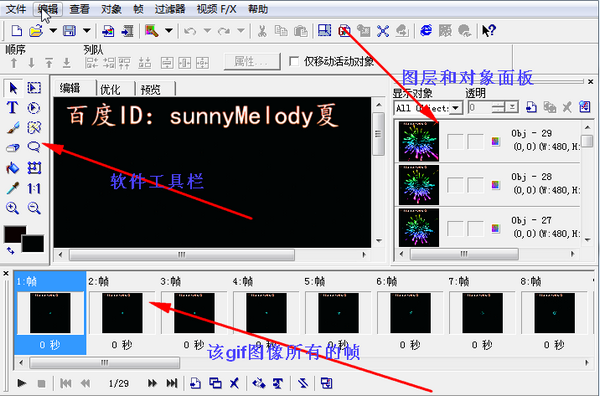Select the rectangle selection tool
The image size is (600, 396).
click(x=34, y=88)
